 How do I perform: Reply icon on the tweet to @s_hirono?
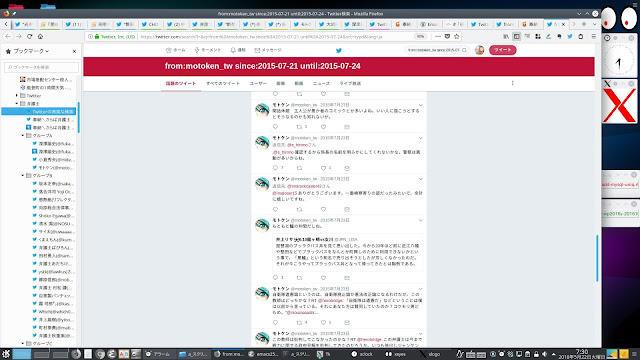point(276,168)
